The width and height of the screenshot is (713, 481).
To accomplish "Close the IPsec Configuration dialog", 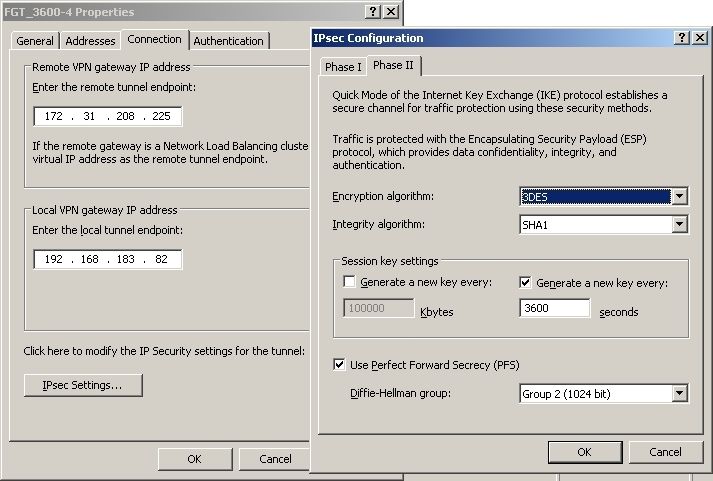I will (x=700, y=38).
